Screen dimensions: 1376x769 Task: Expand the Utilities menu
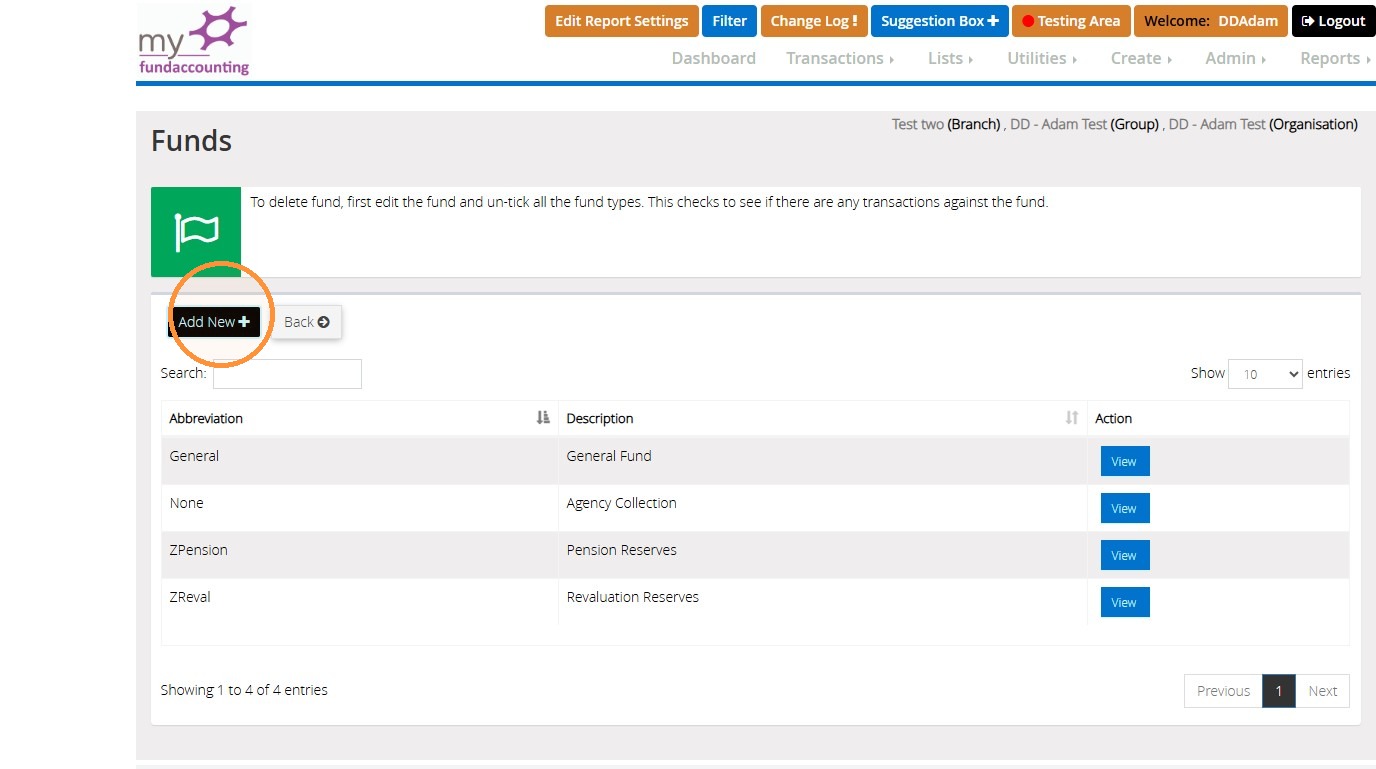point(1042,58)
